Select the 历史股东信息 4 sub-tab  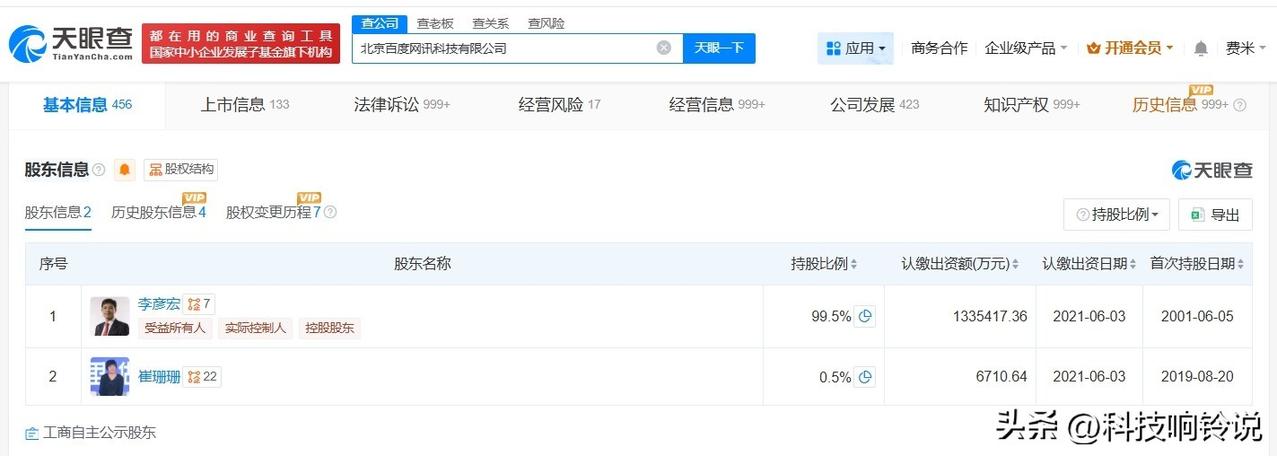[x=159, y=212]
